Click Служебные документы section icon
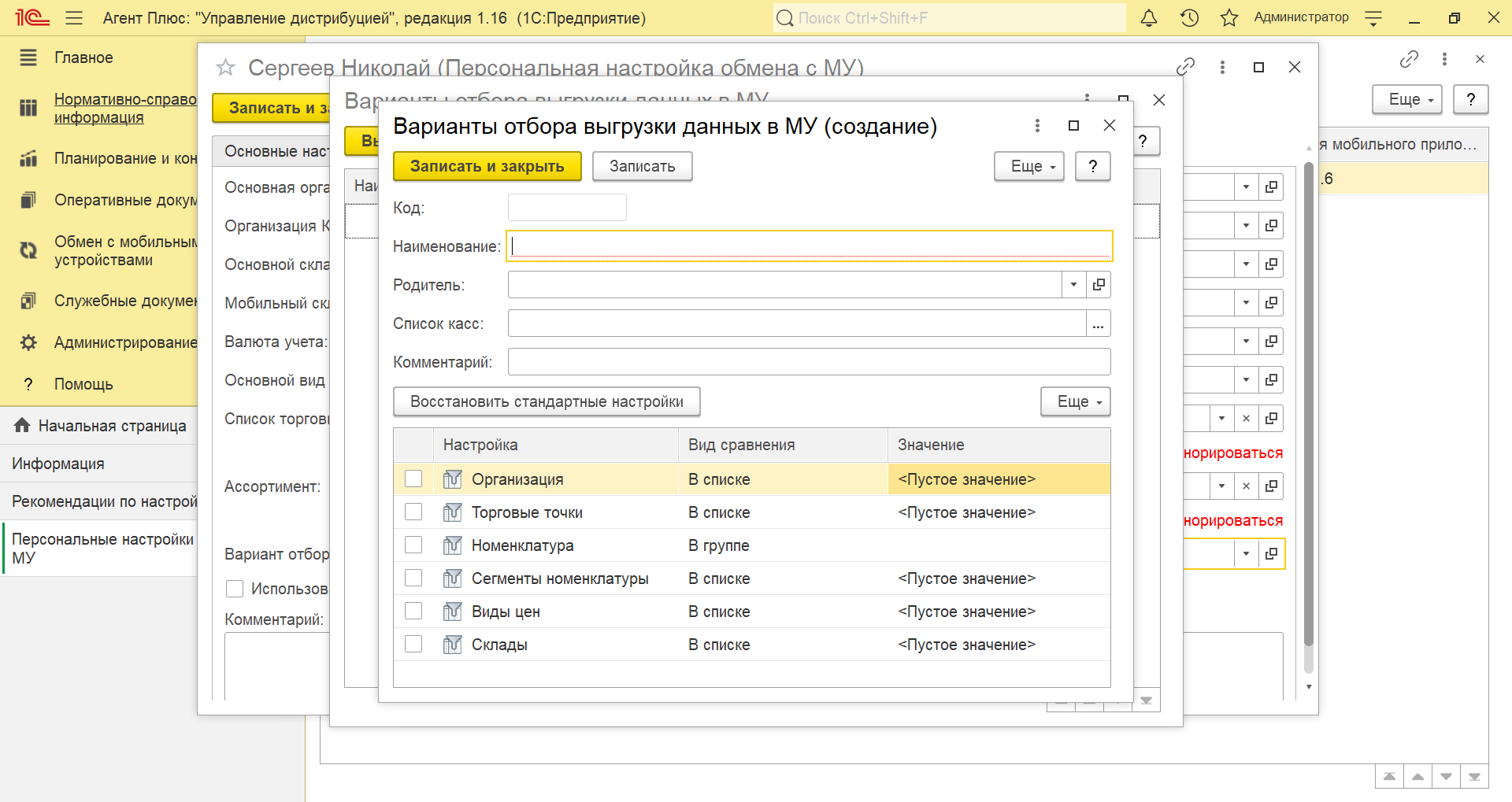Viewport: 1512px width, 802px height. point(28,301)
